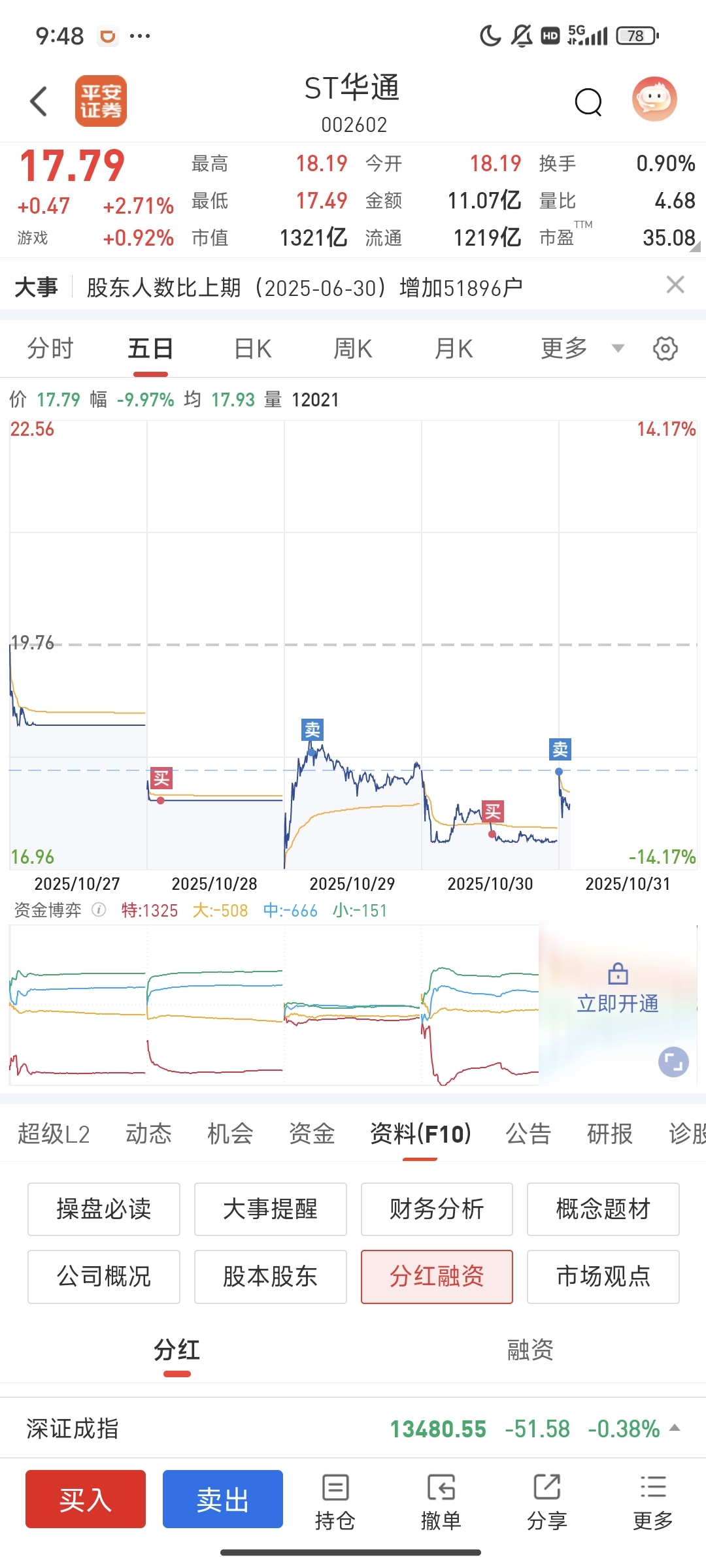Screen dimensions: 706x1568
Task: Dismiss the 大事 shareholder notice
Action: coord(675,285)
